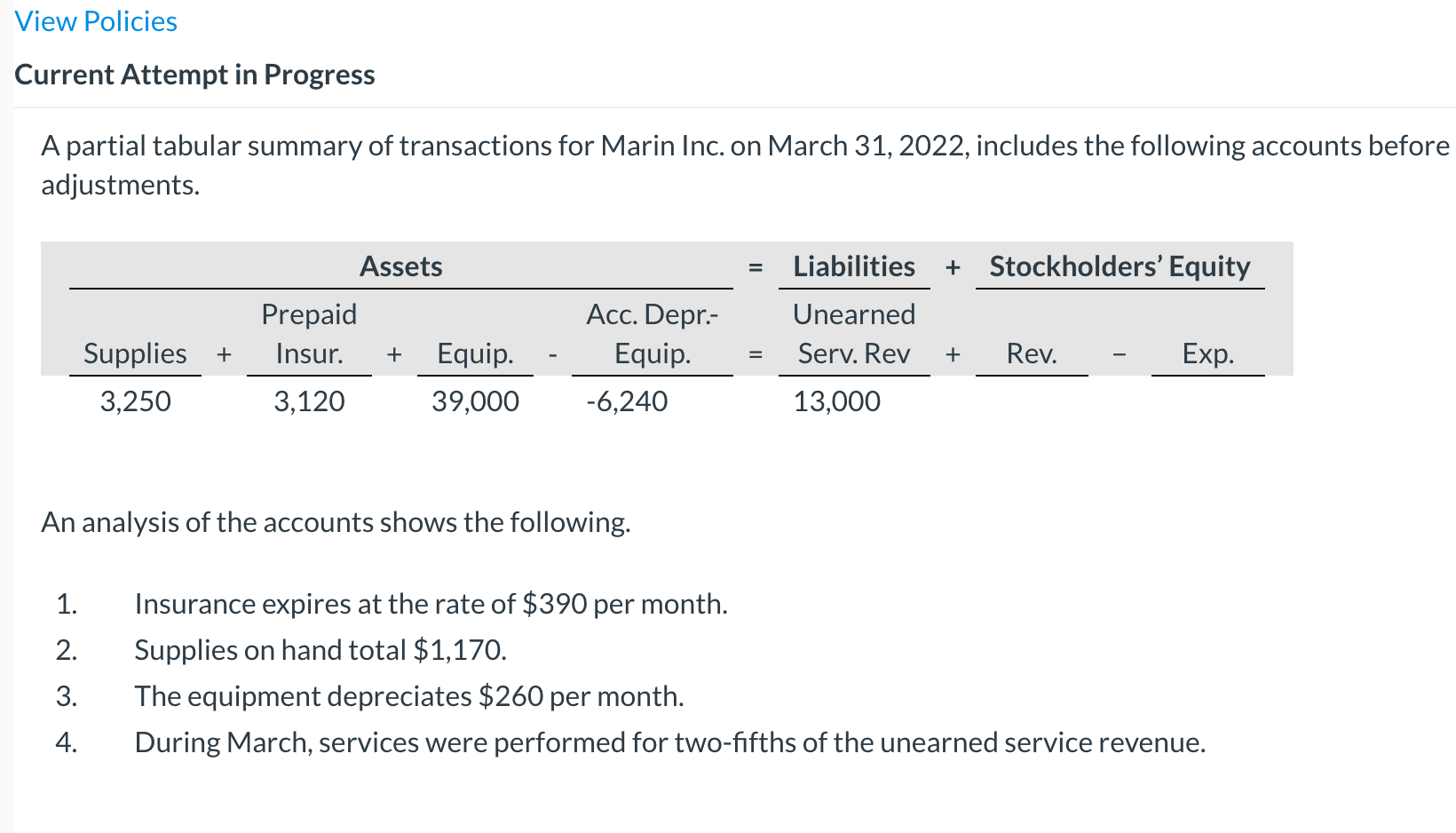Select the Liabilities column header
The image size is (1456, 833).
[854, 266]
